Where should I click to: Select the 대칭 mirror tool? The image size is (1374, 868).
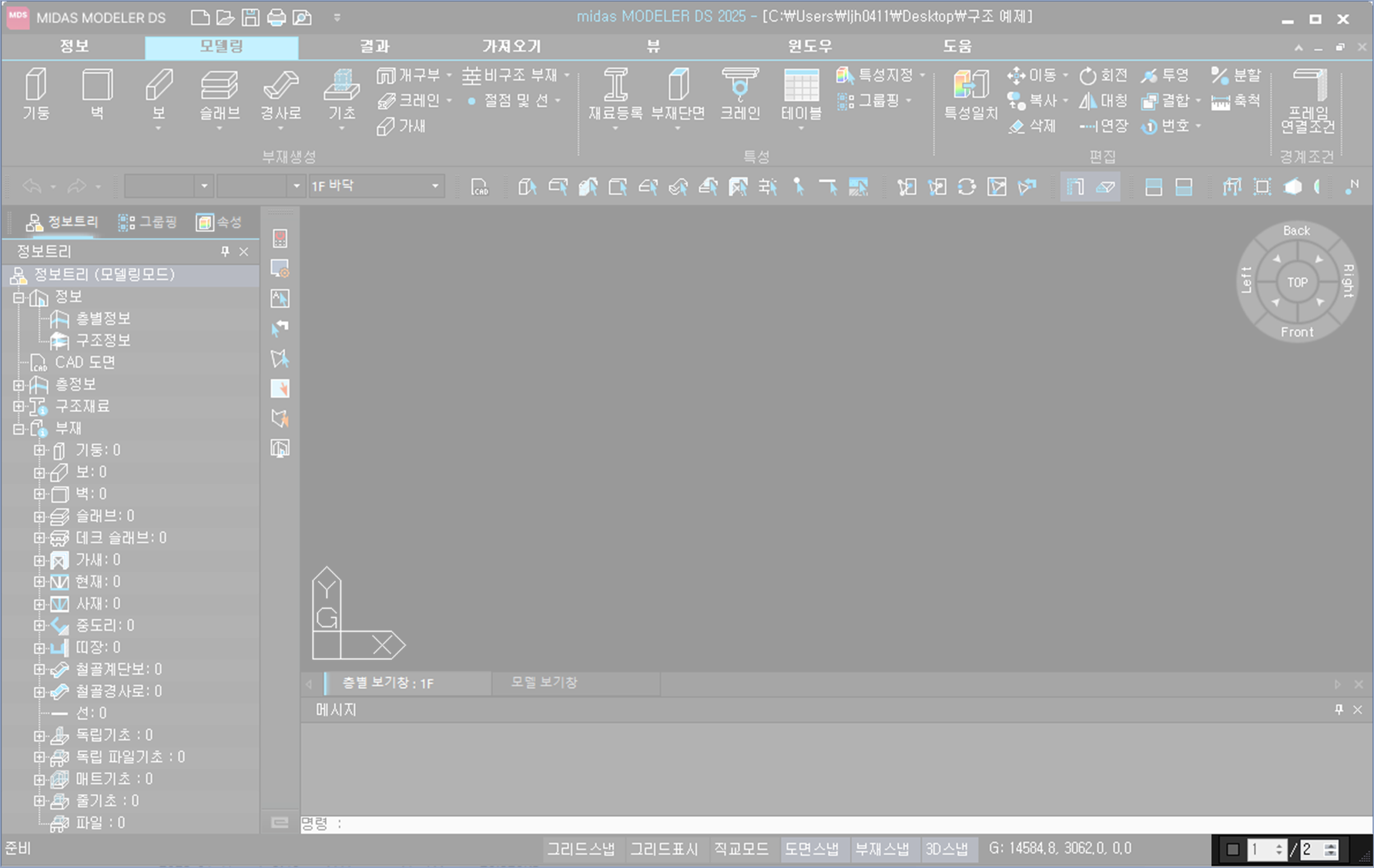(x=1104, y=101)
